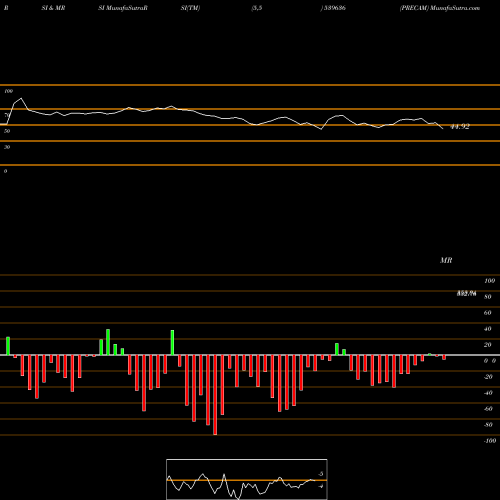The image size is (500, 500).
Task: Click the 30 label on the RSI axis
Action: pos(7,147)
